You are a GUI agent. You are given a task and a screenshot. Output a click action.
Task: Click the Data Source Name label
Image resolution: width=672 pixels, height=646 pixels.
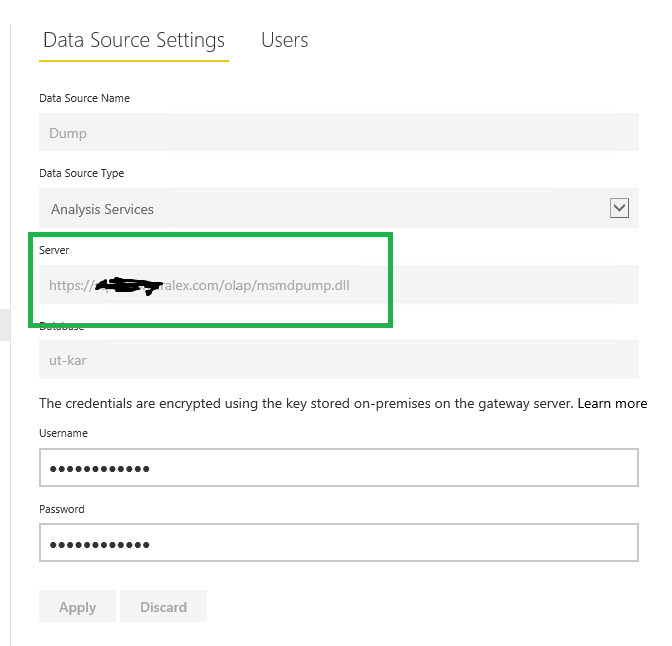pos(84,98)
